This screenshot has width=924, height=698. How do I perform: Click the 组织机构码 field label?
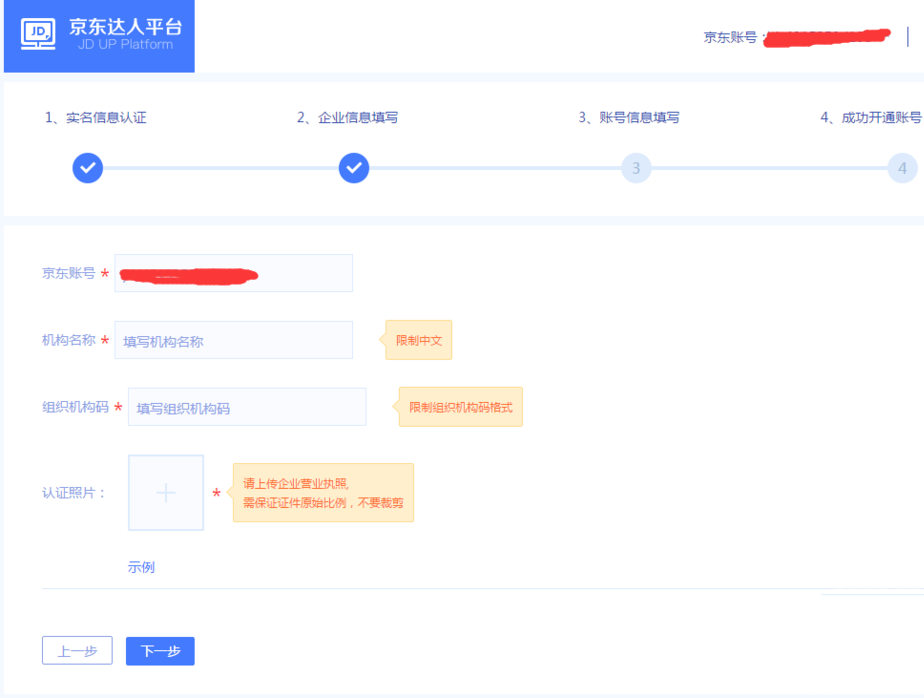[75, 407]
